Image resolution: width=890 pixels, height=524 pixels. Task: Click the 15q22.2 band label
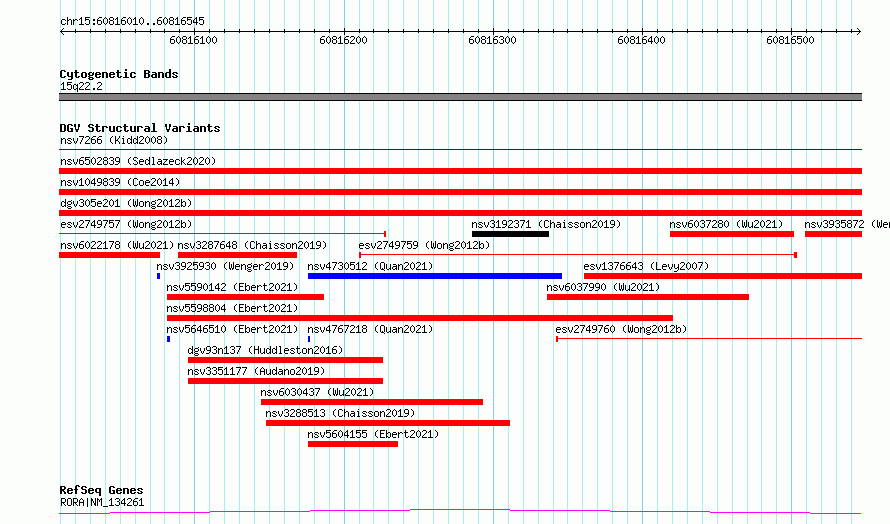click(x=81, y=86)
